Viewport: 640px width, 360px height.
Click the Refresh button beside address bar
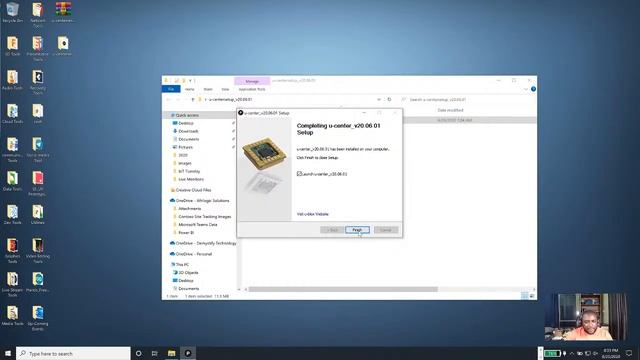tap(389, 100)
